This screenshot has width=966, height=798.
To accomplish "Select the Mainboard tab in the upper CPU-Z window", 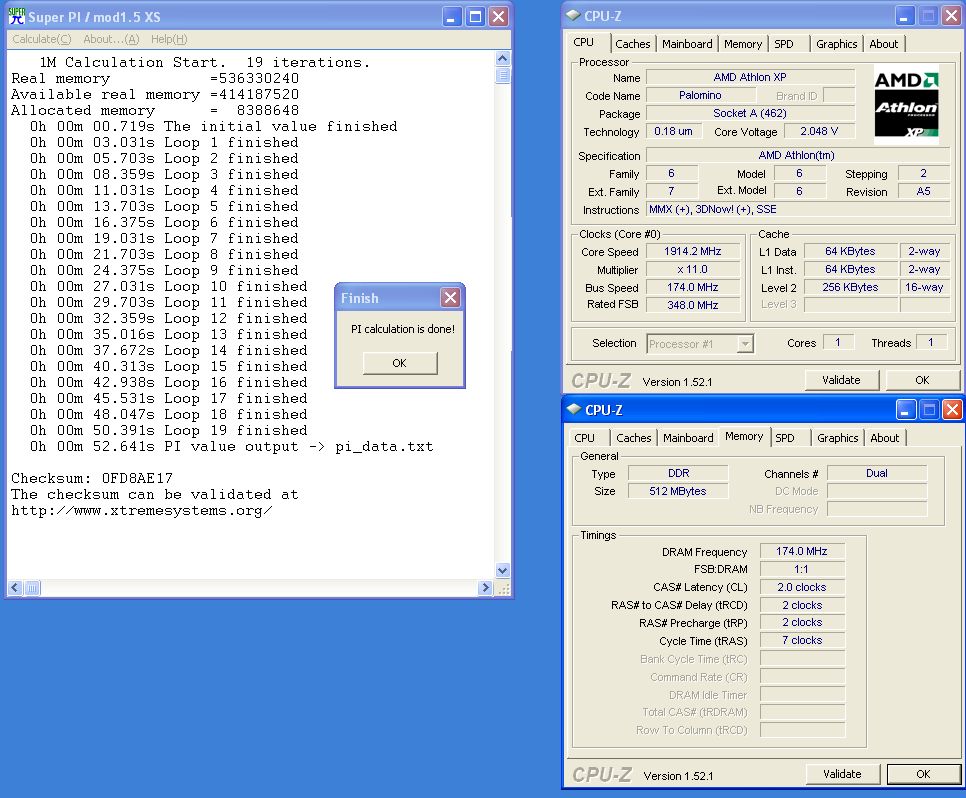I will (x=688, y=44).
